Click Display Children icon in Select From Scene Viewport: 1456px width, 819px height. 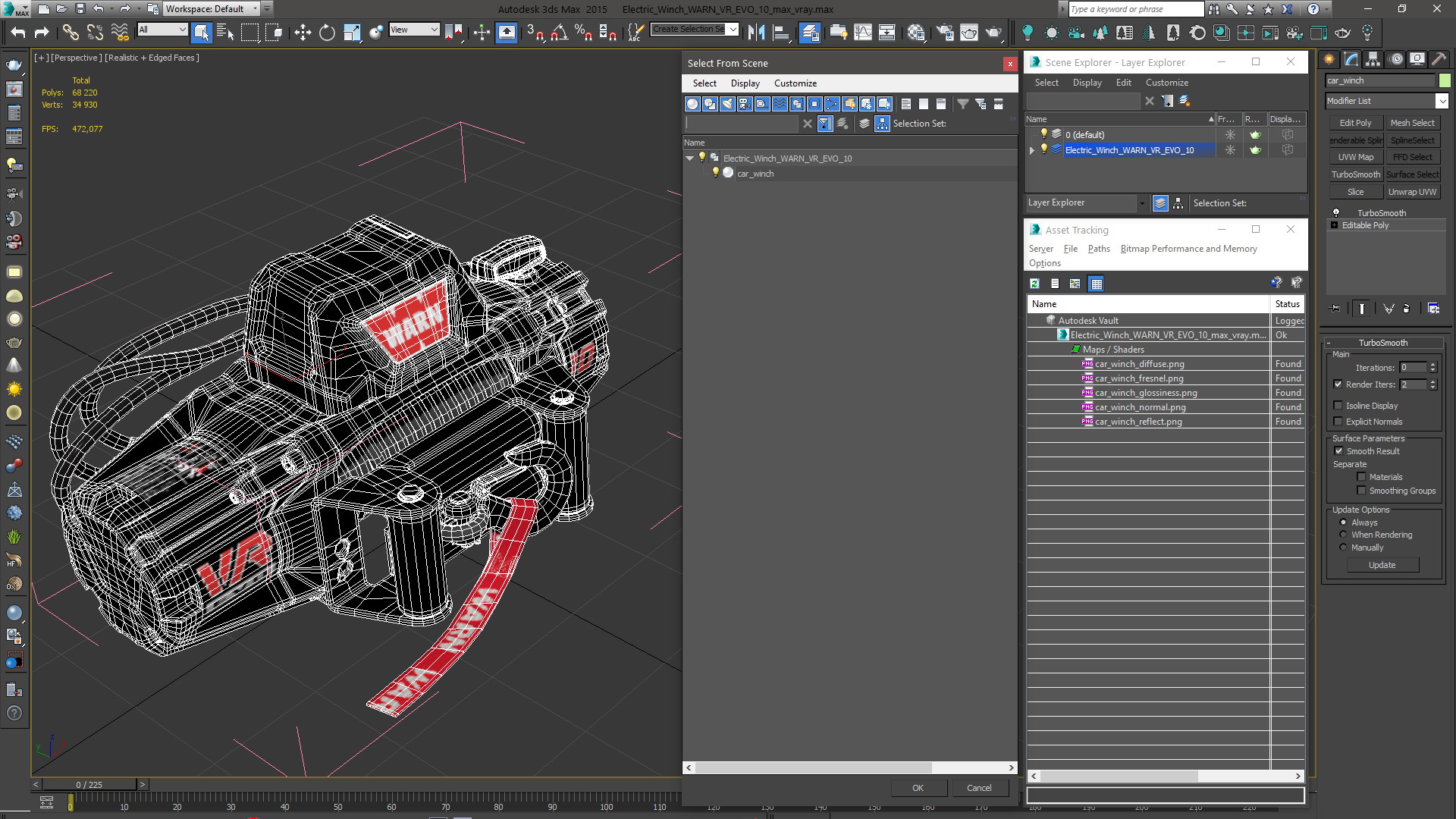coord(883,124)
